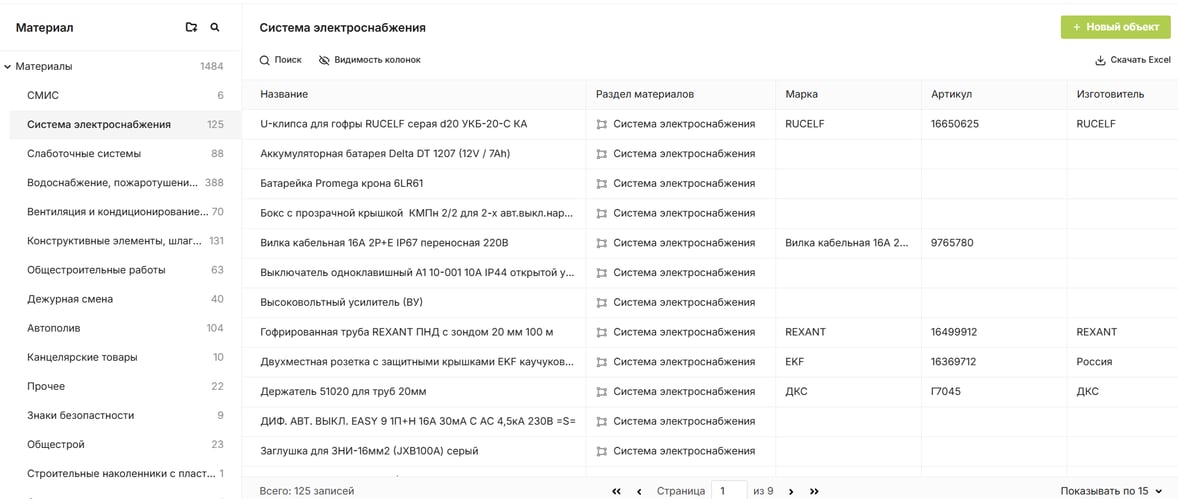1178x499 pixels.
Task: Open search magnifier in Материал panel
Action: click(x=215, y=28)
